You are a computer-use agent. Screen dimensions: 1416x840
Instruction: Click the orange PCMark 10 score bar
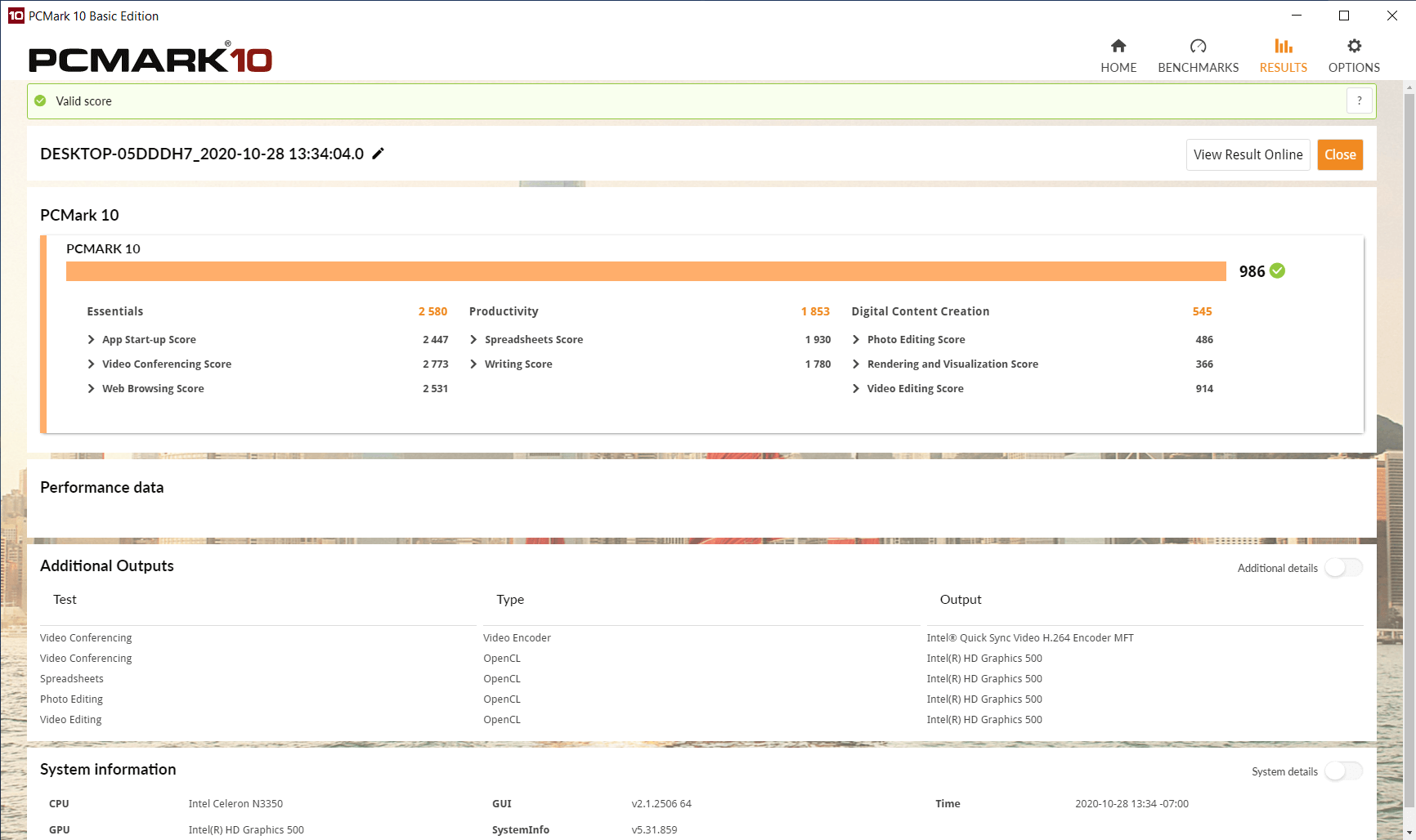coord(646,271)
